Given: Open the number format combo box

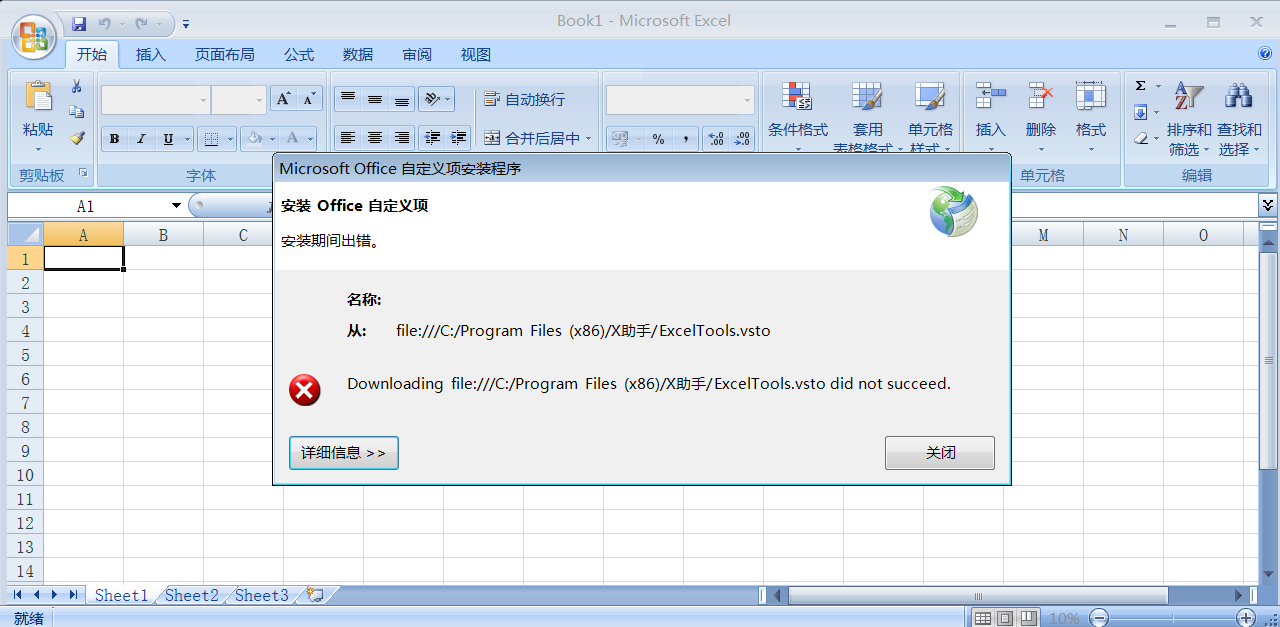Looking at the screenshot, I should pyautogui.click(x=680, y=100).
